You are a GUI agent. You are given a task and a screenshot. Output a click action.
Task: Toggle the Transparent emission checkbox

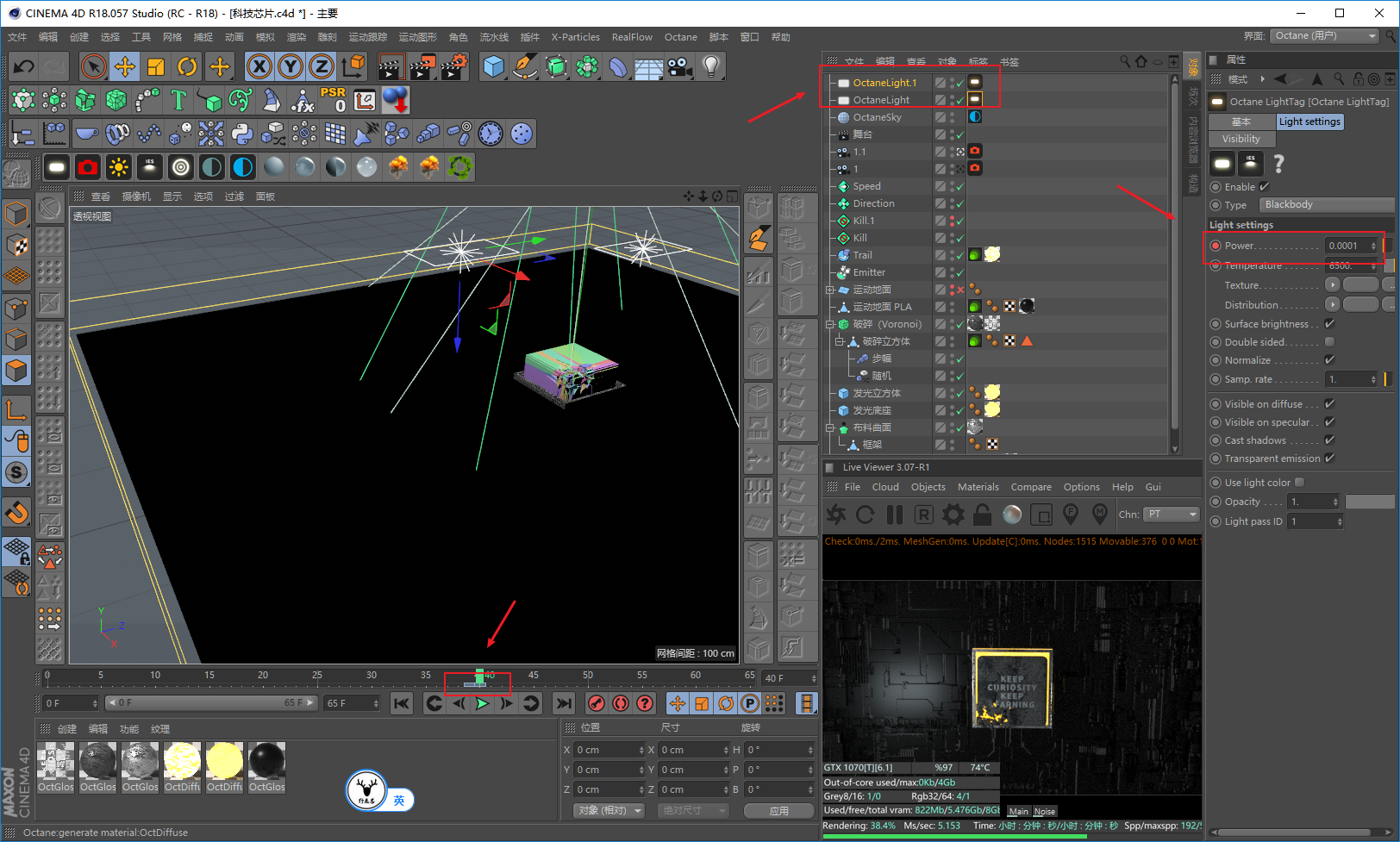(x=1330, y=458)
